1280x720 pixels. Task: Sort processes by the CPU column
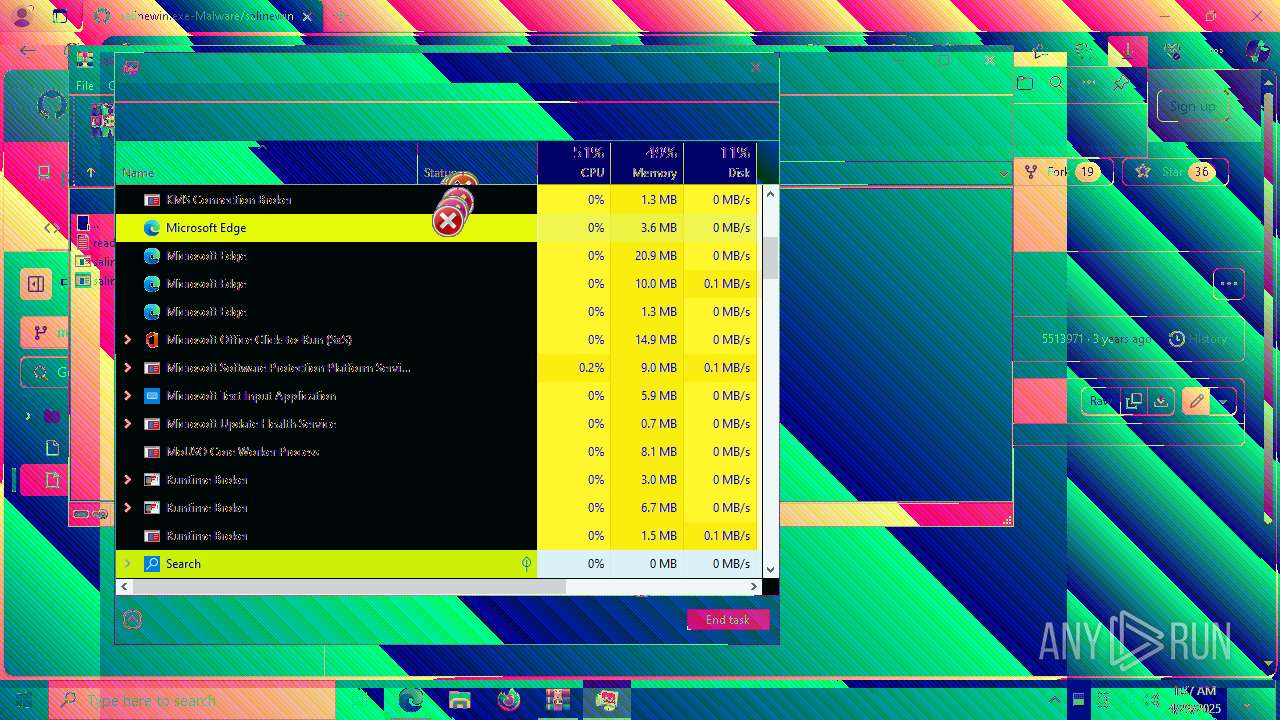click(574, 163)
